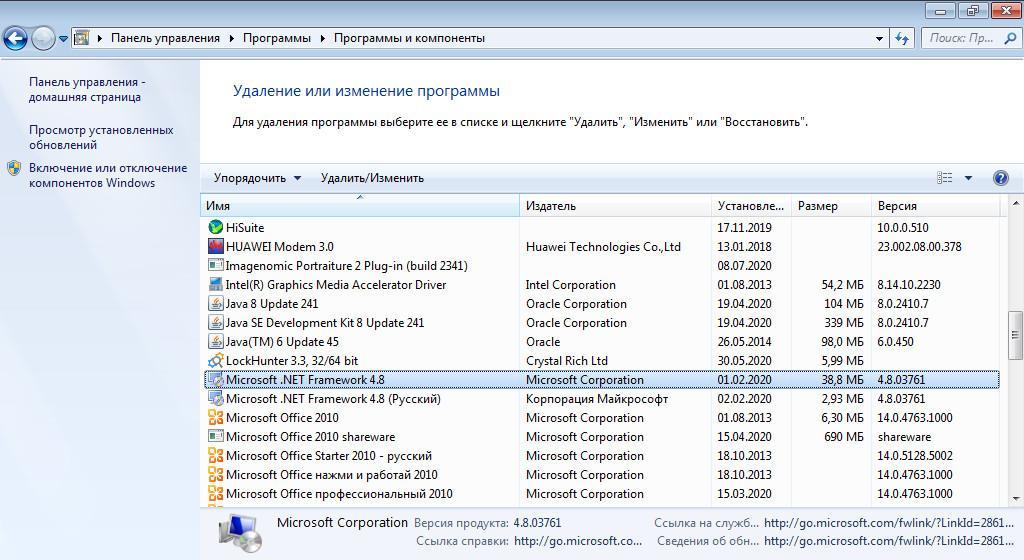Sort by the Размер column header
The height and width of the screenshot is (560, 1024).
[x=831, y=206]
